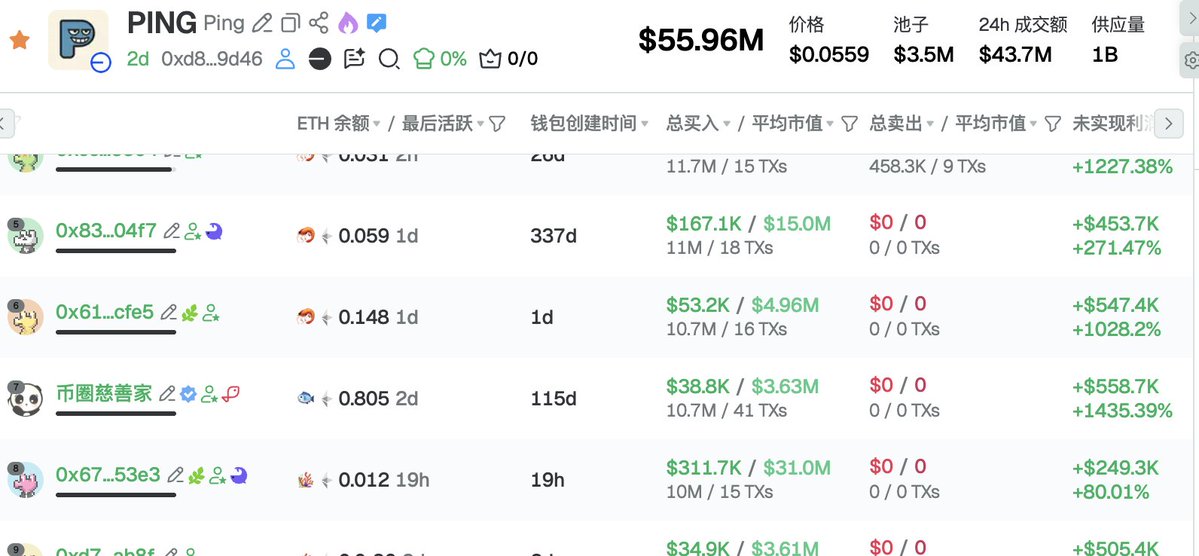Open the share icon next to Ping
Image resolution: width=1199 pixels, height=556 pixels.
click(319, 23)
